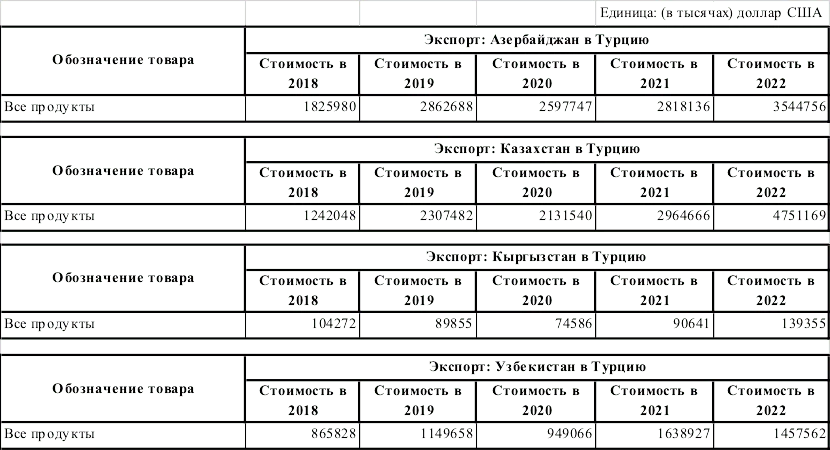830x450 pixels.
Task: Click 'Все продукты' in the Uzbekistan table
Action: coord(50,434)
